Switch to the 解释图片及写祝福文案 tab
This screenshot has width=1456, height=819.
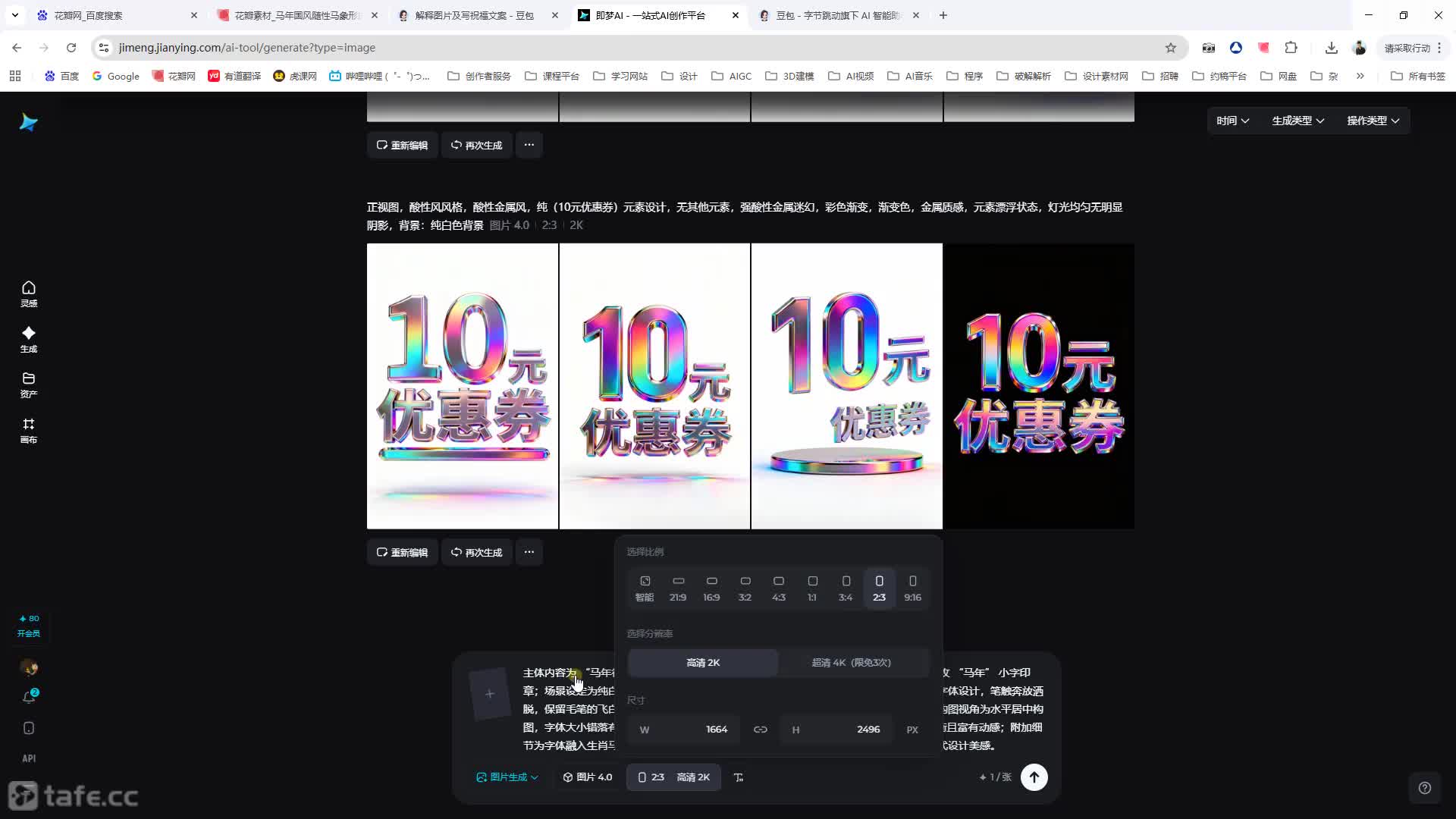[x=479, y=15]
